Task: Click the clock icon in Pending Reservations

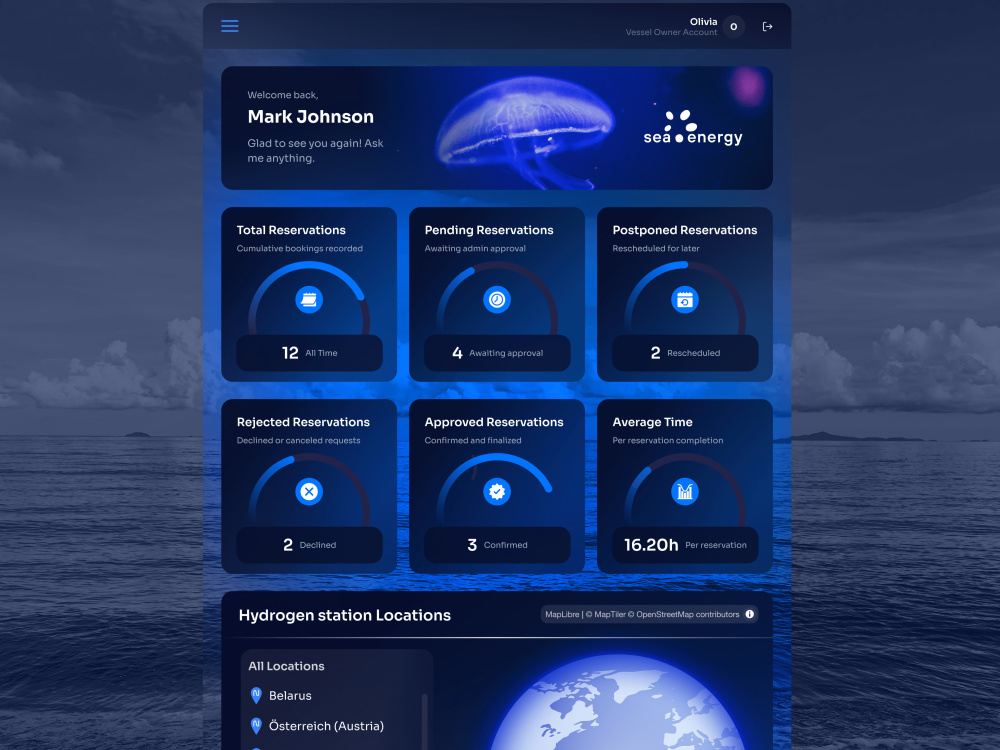Action: 497,300
